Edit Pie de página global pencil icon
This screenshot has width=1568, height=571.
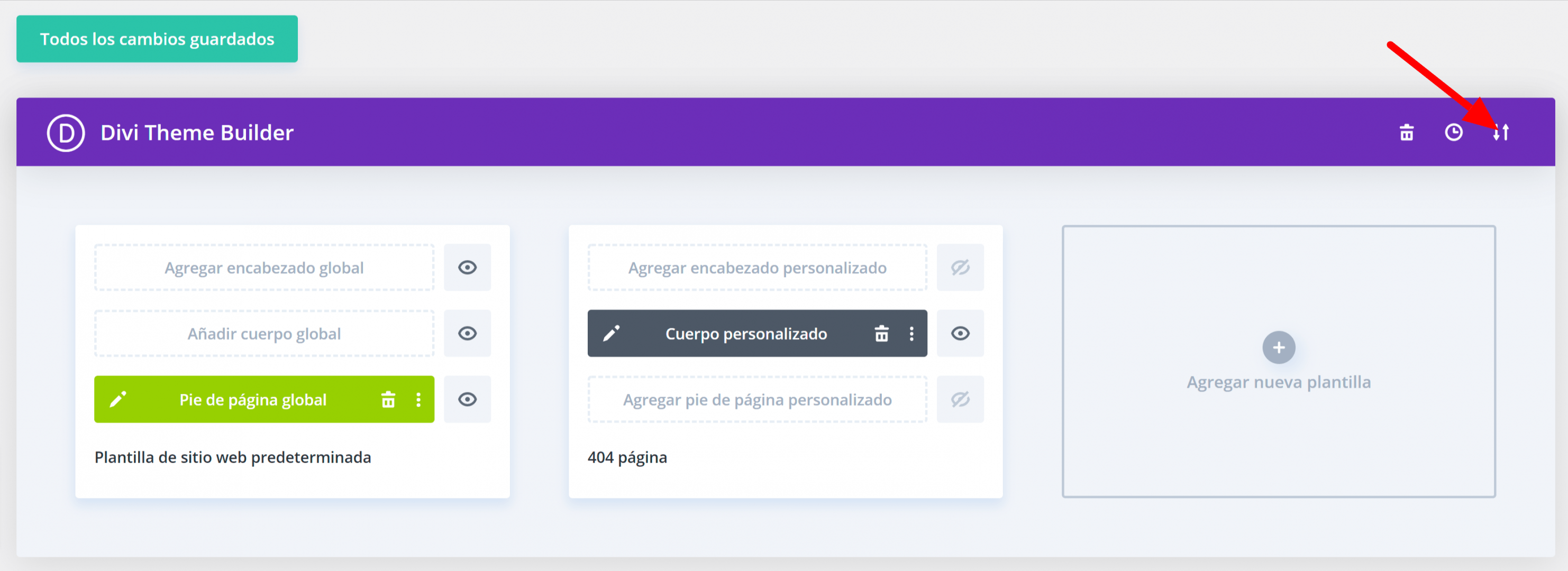click(118, 400)
